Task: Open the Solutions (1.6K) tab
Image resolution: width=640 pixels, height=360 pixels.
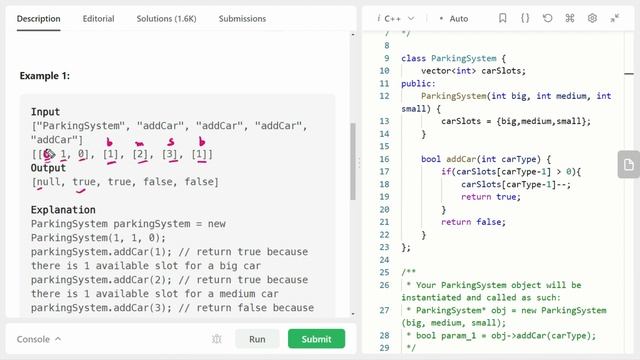Action: [166, 19]
